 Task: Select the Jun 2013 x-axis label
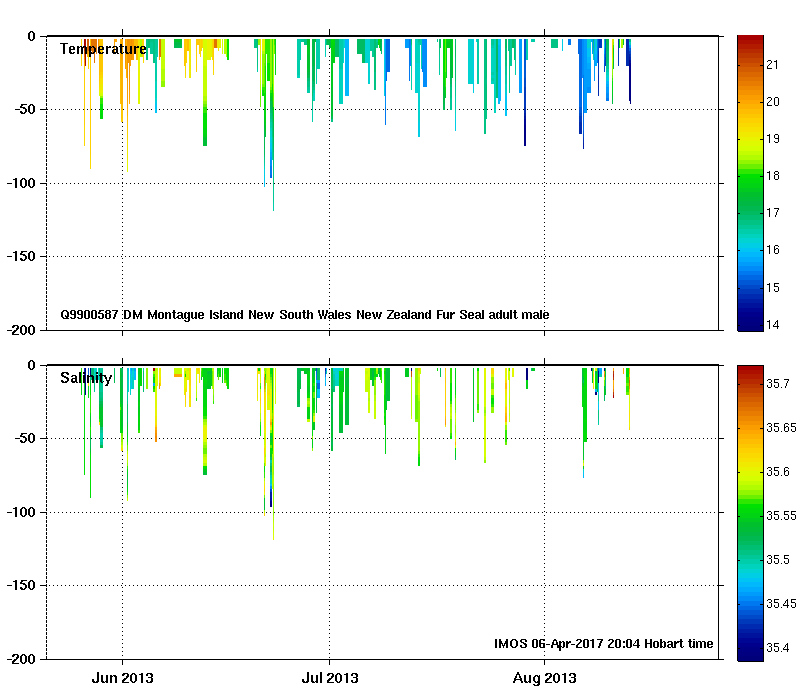coord(123,678)
